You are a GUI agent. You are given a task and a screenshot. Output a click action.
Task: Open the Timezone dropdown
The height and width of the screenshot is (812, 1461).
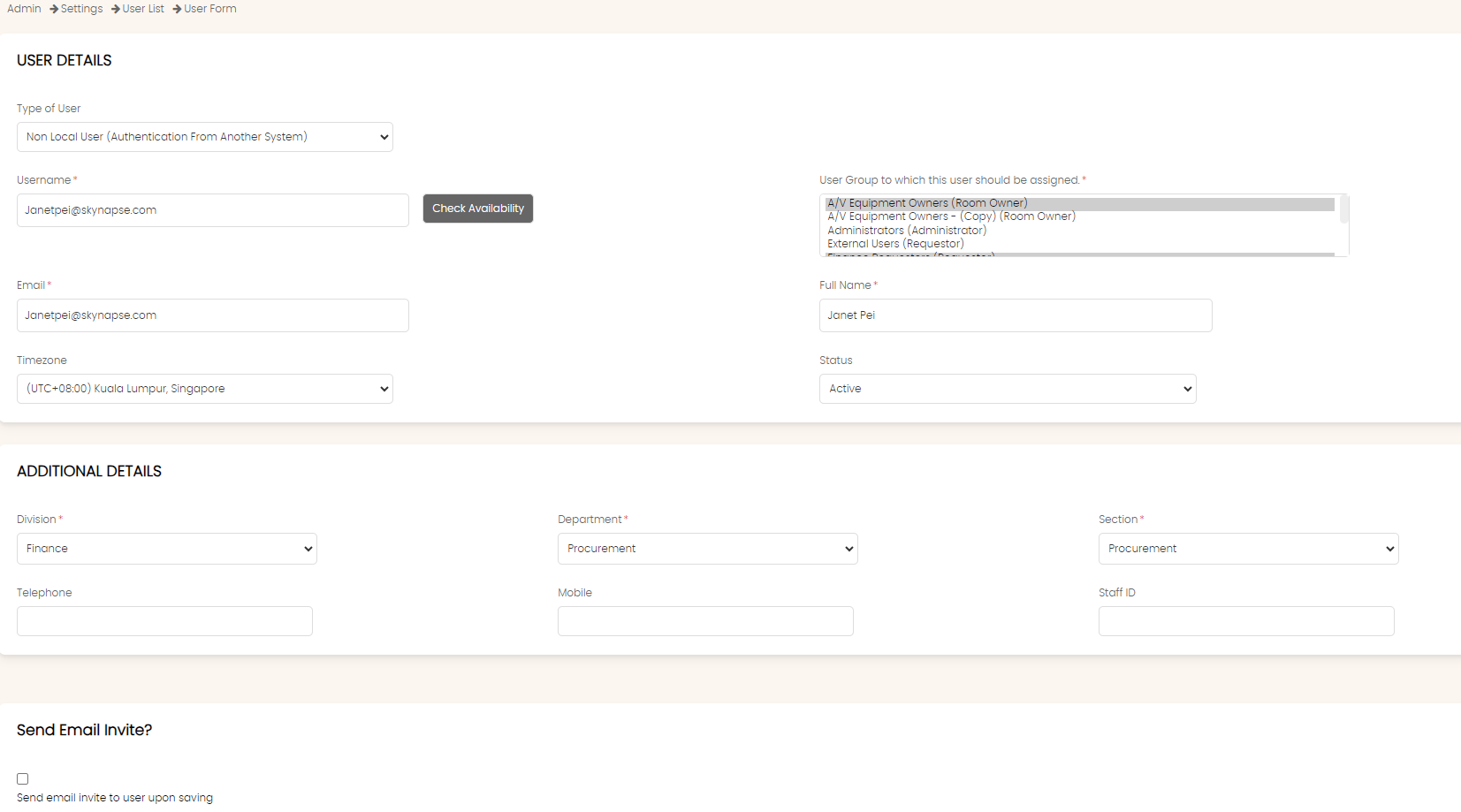tap(205, 389)
